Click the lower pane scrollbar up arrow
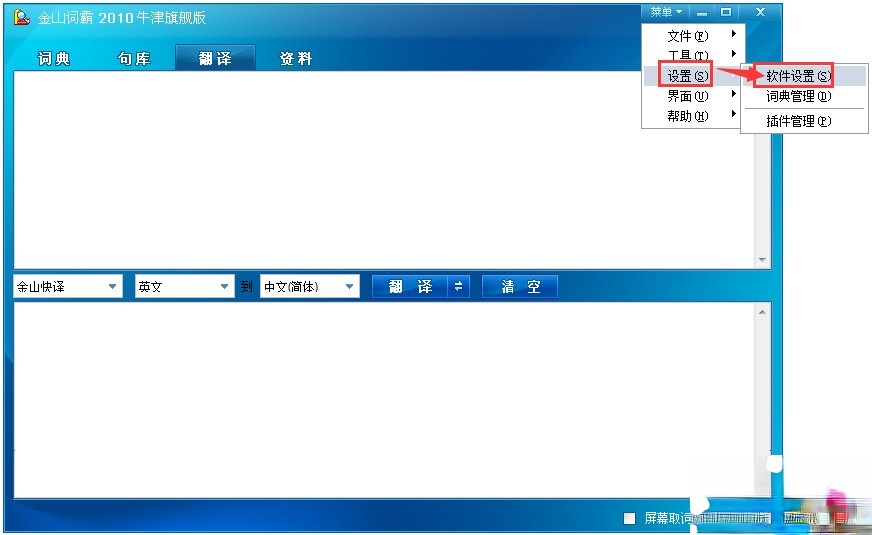Image resolution: width=872 pixels, height=535 pixels. click(x=762, y=312)
